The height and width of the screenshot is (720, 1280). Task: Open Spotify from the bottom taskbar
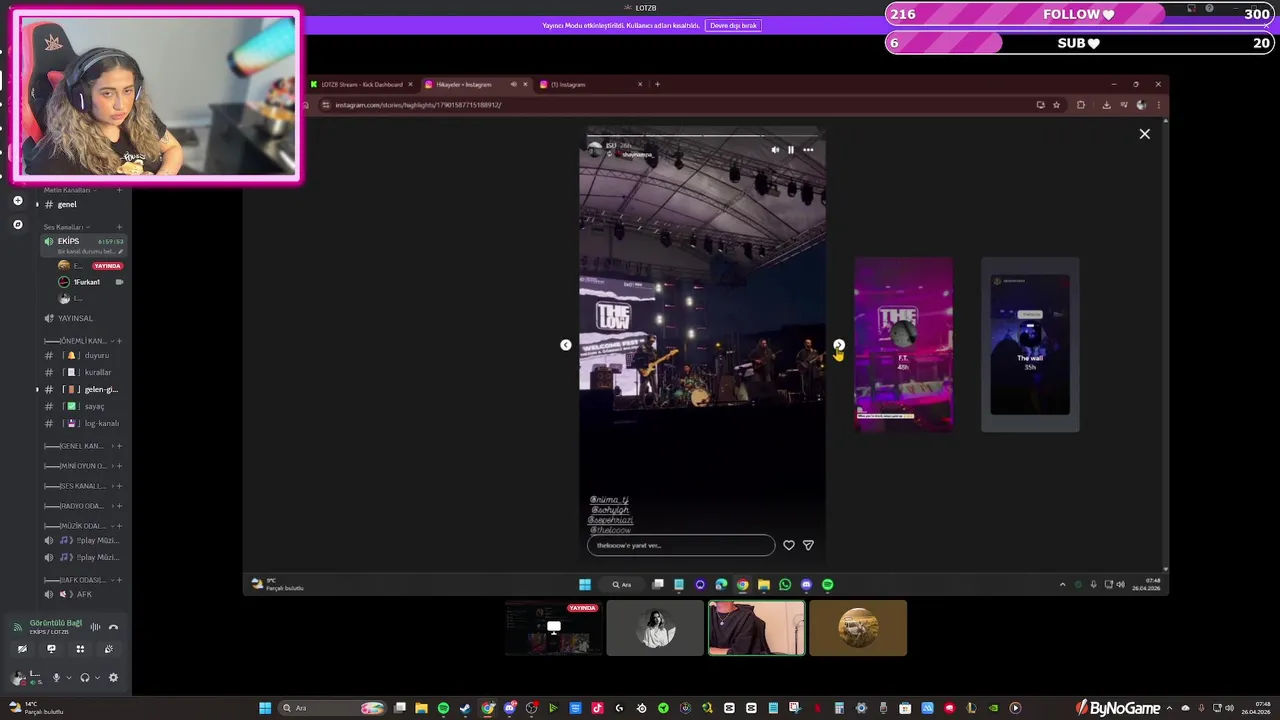coord(443,708)
